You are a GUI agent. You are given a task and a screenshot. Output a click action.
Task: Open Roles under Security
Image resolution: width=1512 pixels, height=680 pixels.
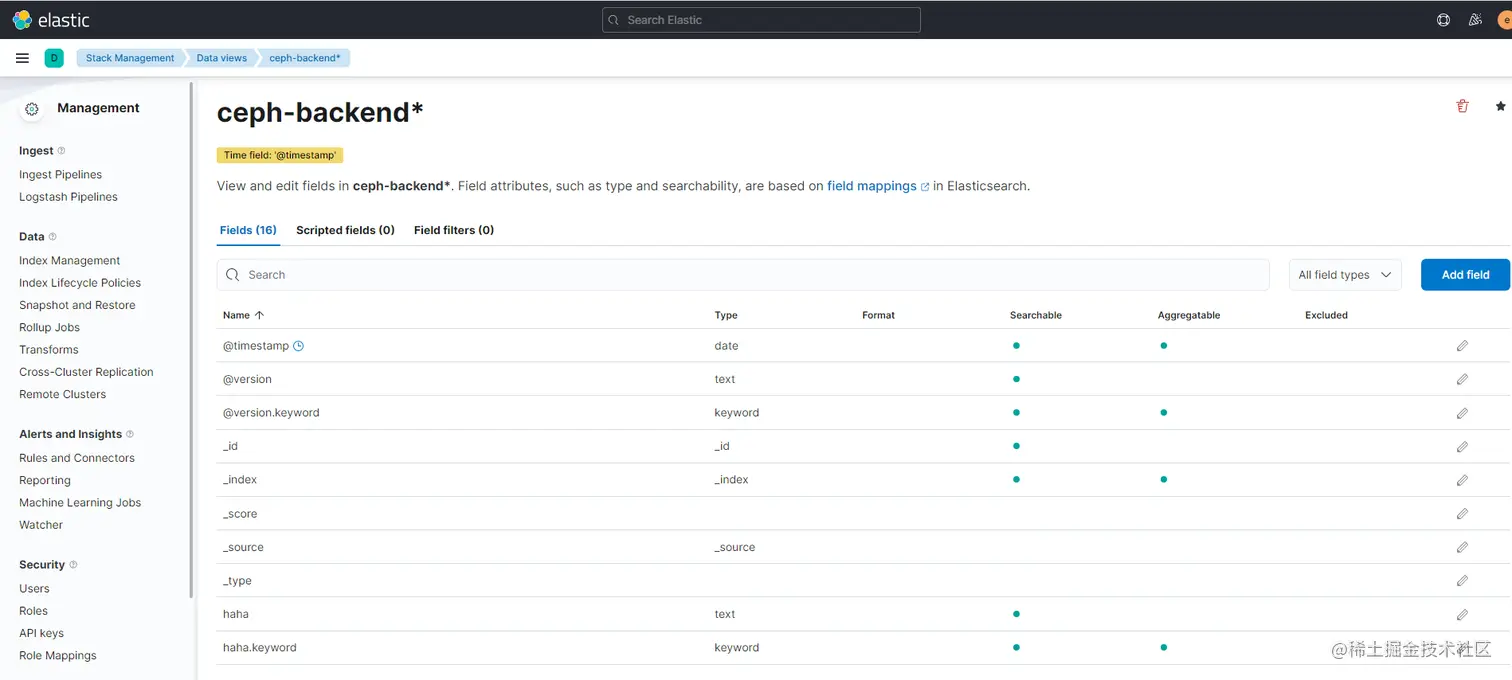coord(33,611)
